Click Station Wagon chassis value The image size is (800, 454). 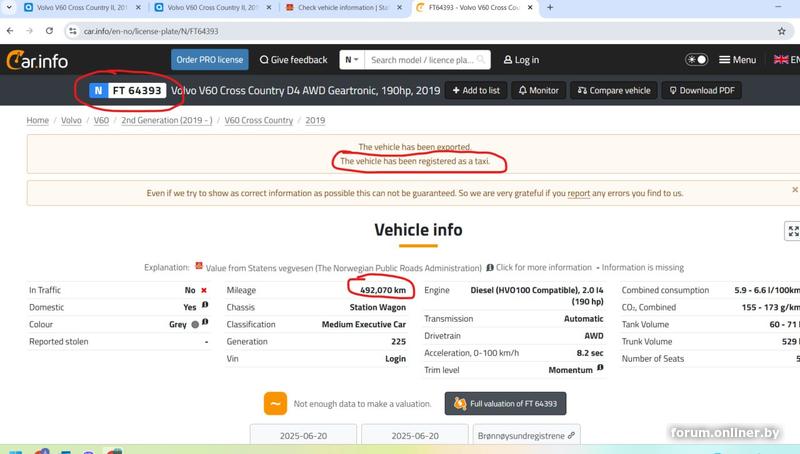coord(378,308)
